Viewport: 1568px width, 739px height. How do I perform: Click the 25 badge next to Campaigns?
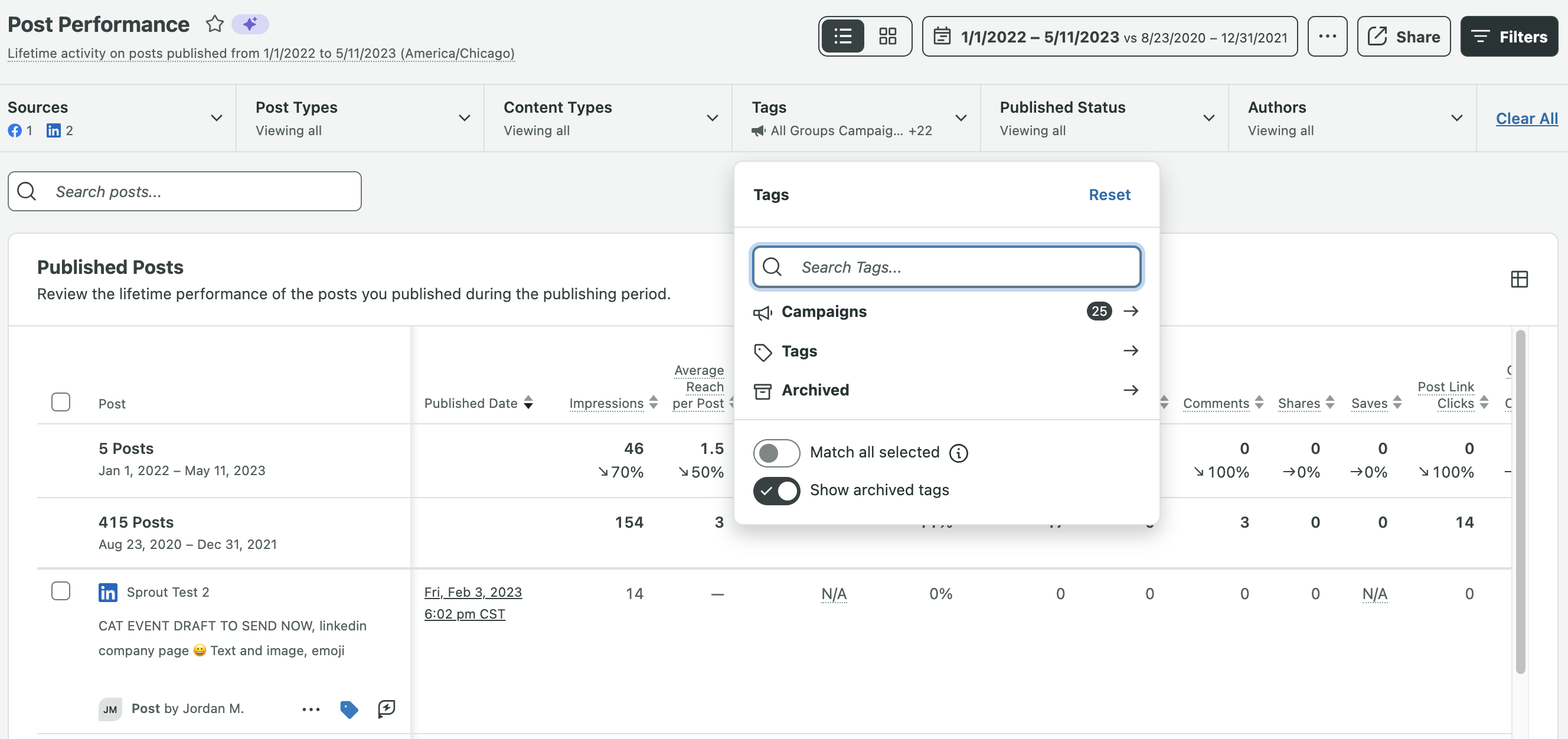click(x=1099, y=312)
